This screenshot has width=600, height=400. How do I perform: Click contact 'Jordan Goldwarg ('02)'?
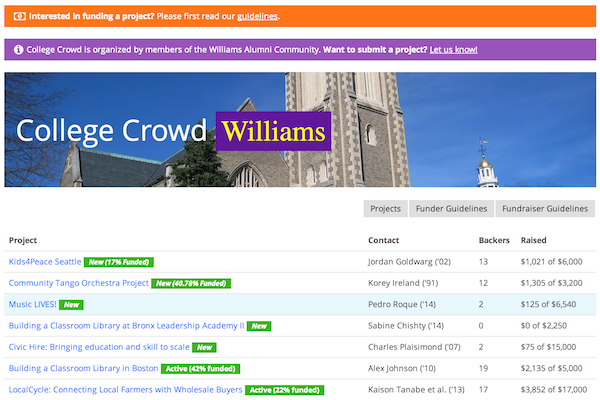pyautogui.click(x=409, y=262)
